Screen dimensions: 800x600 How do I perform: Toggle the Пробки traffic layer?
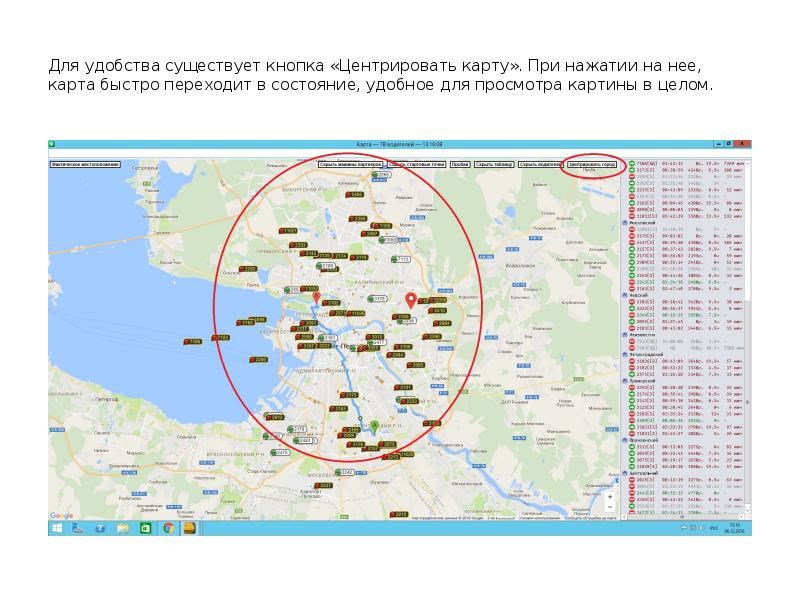(460, 164)
